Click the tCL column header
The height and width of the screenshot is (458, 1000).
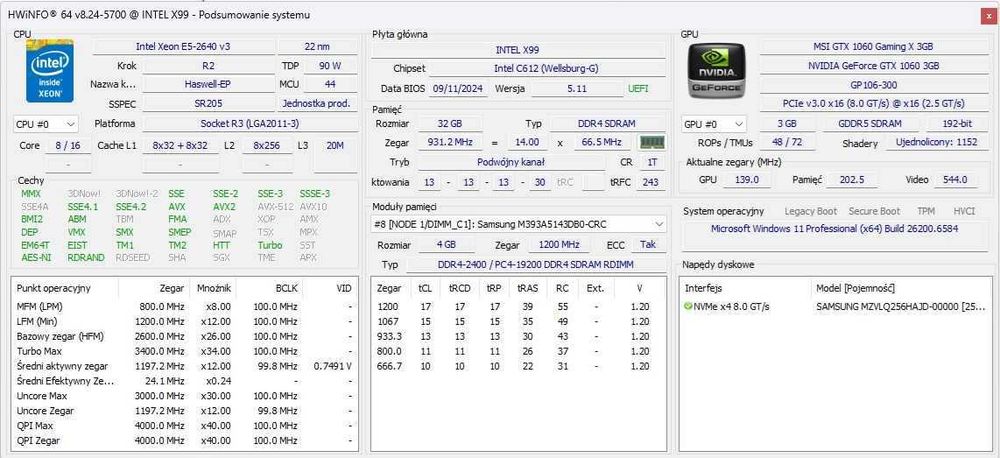click(x=425, y=288)
